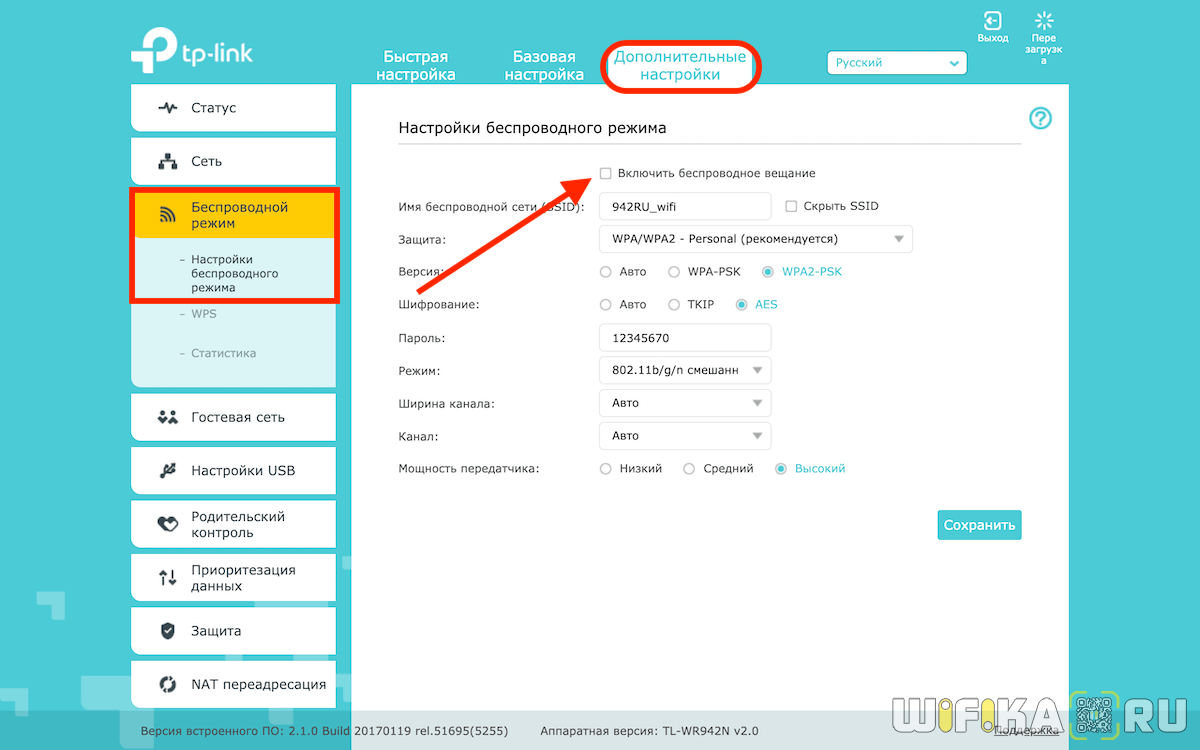1200x750 pixels.
Task: Switch to Дополнительные настройки tab
Action: (680, 66)
